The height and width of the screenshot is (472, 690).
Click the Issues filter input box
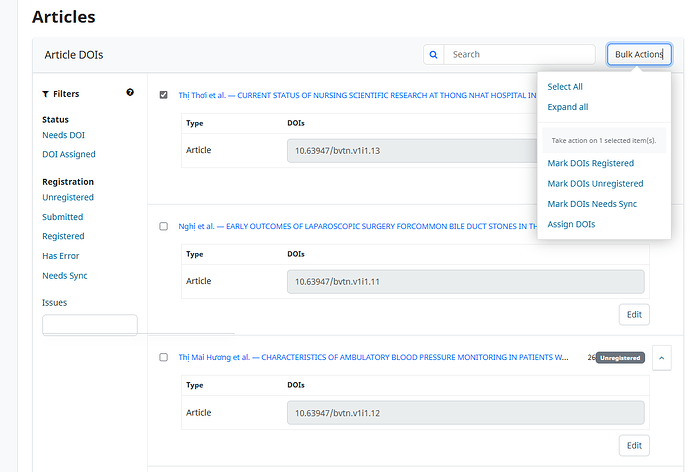click(90, 325)
